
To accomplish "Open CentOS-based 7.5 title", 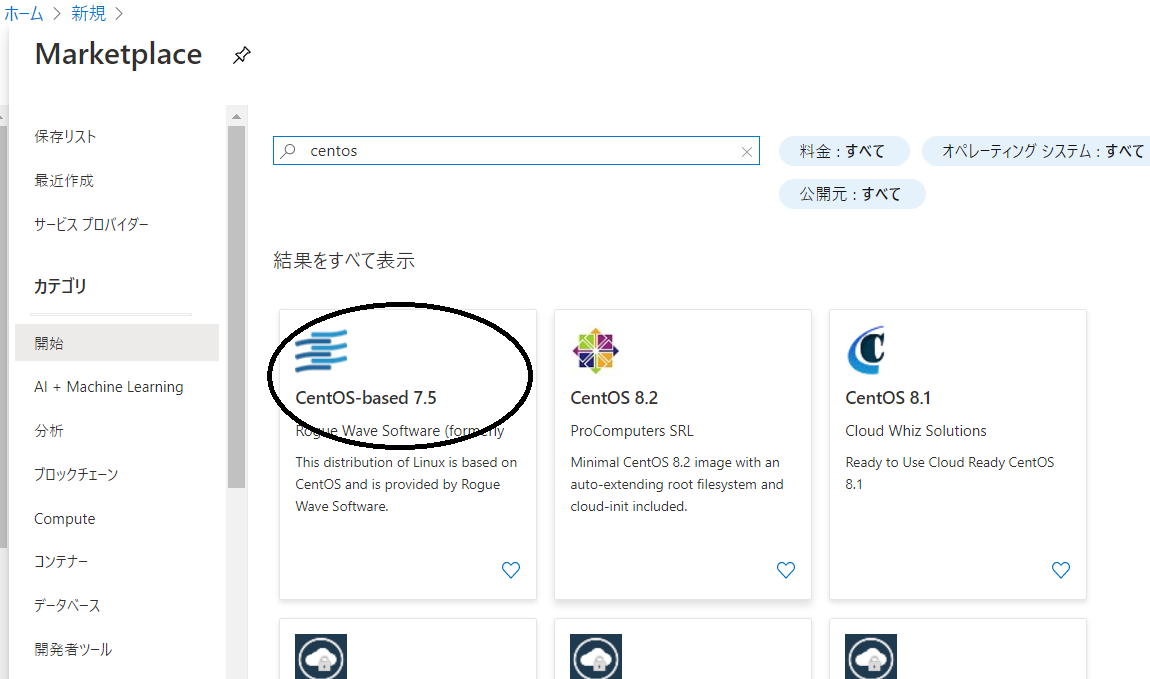I will click(x=365, y=398).
